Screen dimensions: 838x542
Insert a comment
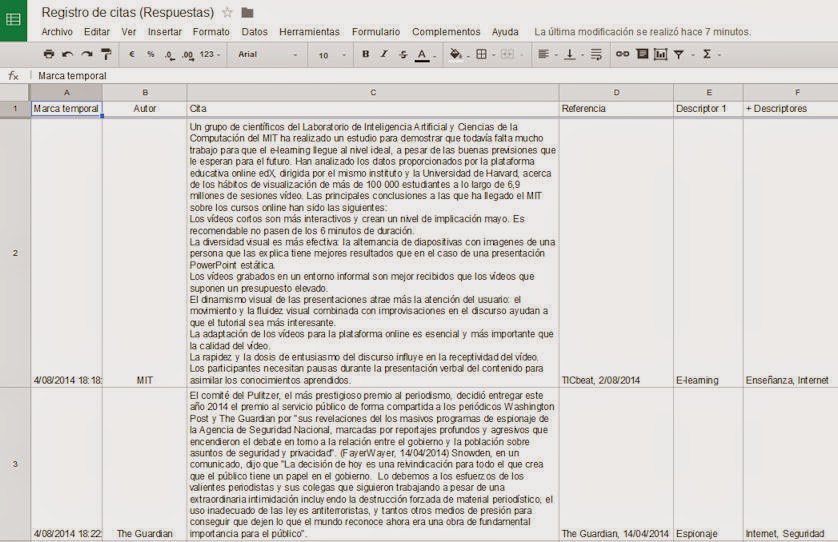[x=642, y=54]
